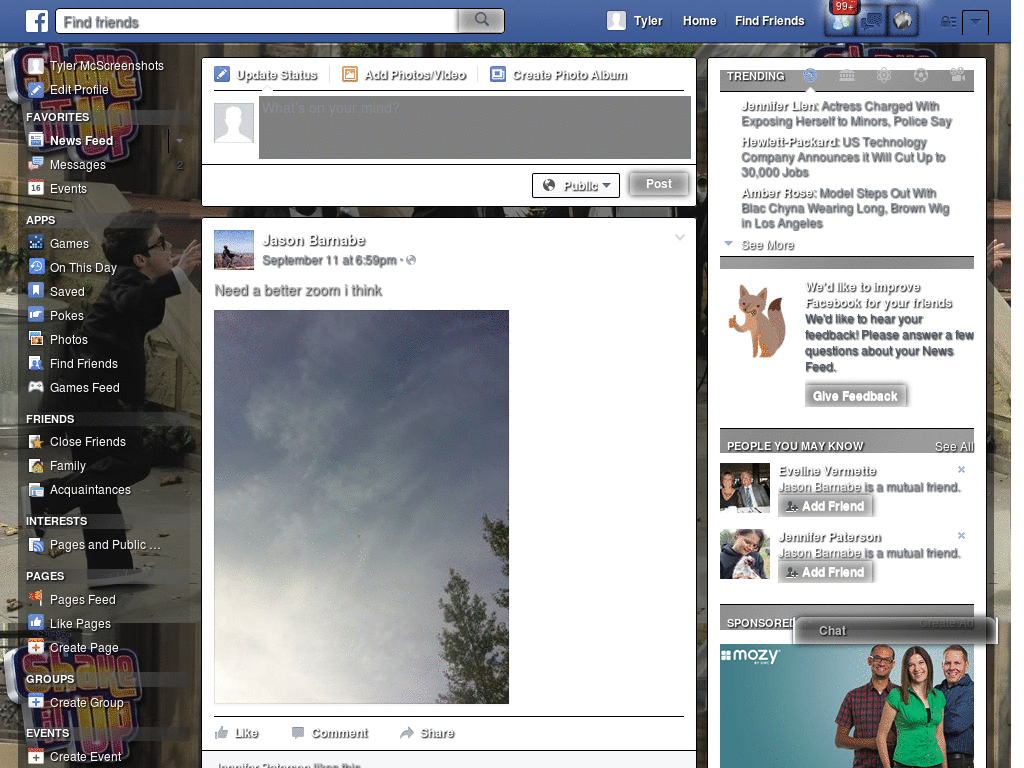Share Jason Barnabe's post
The image size is (1024, 768).
coord(427,733)
